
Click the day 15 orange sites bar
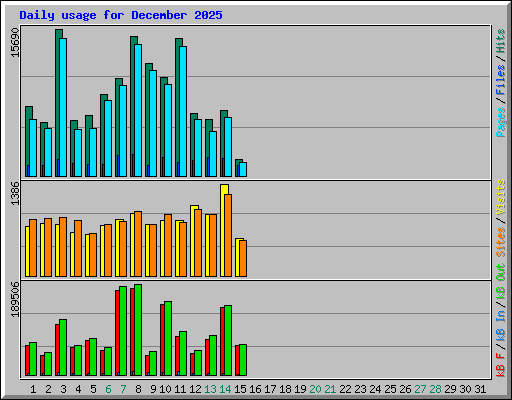pos(243,258)
